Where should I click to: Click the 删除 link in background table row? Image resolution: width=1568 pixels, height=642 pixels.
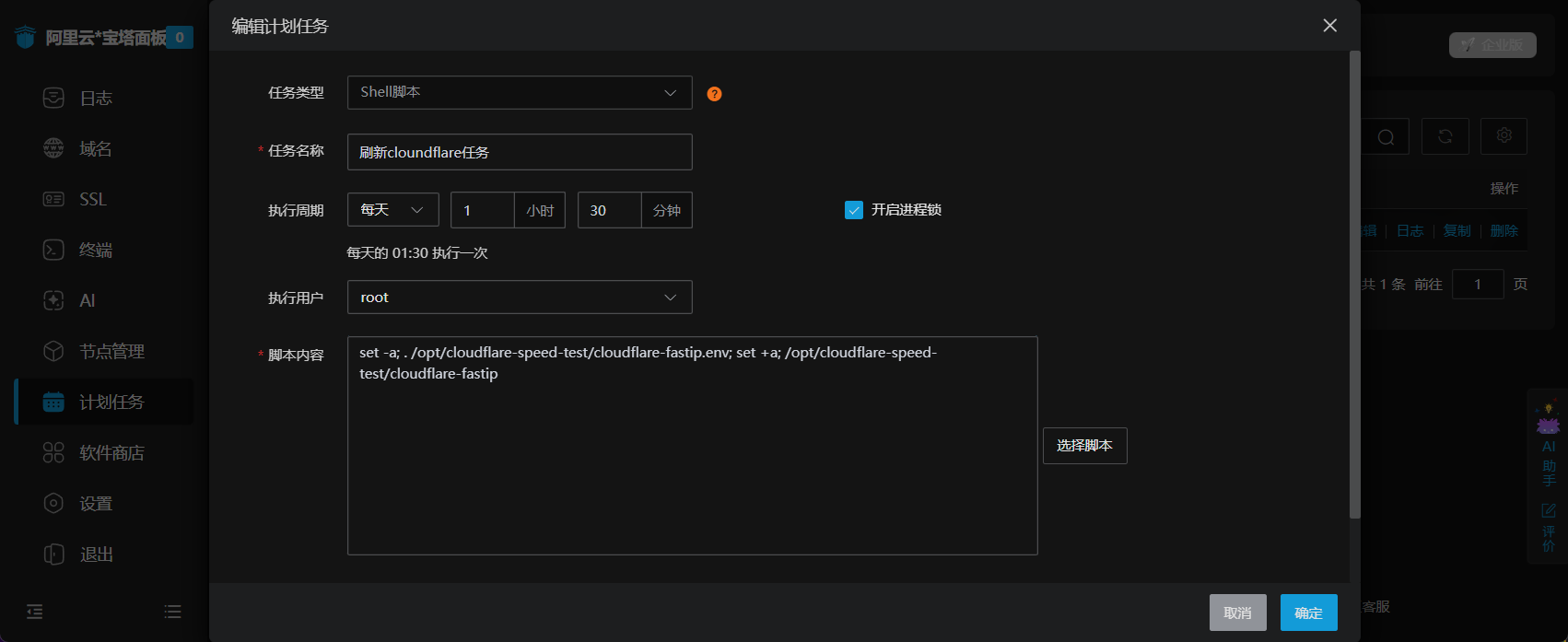[x=1504, y=231]
